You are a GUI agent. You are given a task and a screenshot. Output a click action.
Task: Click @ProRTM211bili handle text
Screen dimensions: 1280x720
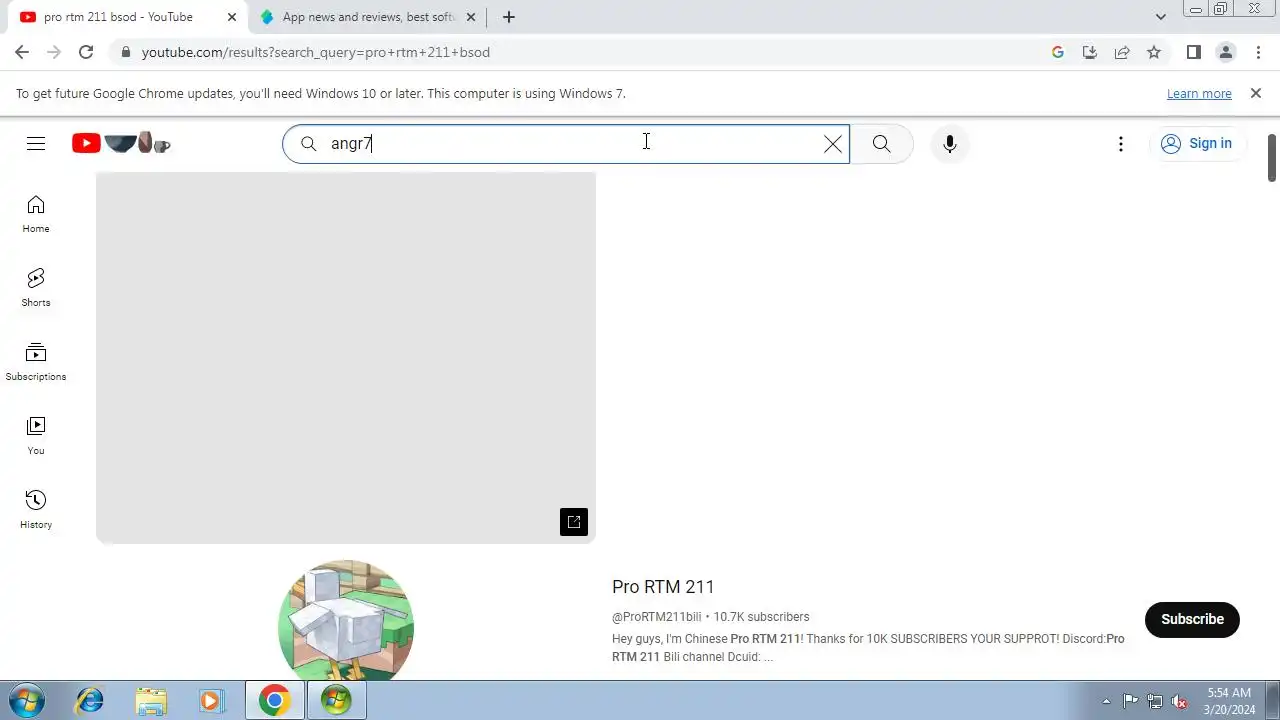656,617
